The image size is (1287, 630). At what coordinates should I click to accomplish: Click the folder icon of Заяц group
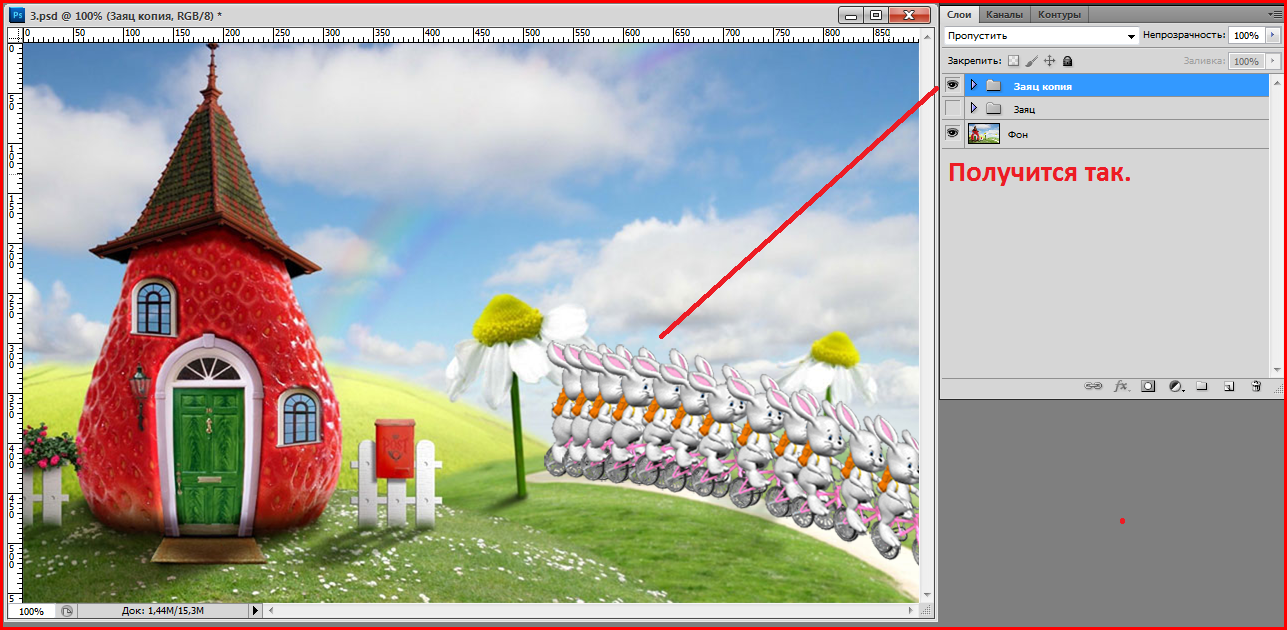(x=993, y=109)
